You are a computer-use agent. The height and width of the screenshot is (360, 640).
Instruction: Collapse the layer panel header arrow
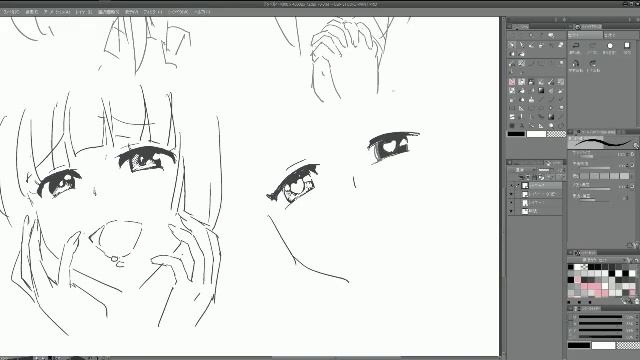(509, 162)
